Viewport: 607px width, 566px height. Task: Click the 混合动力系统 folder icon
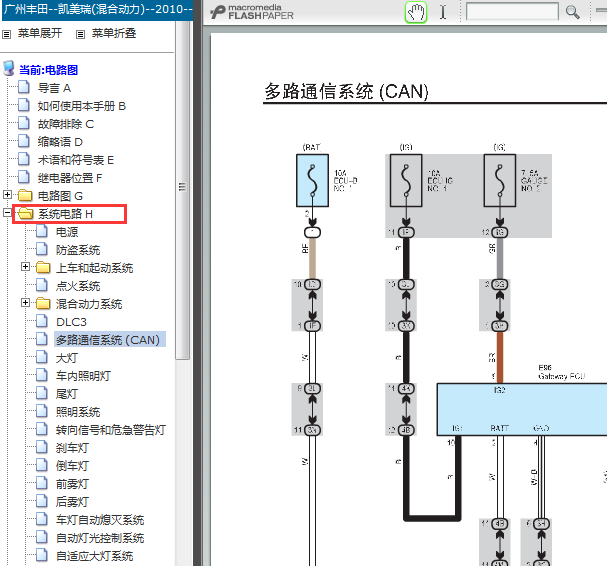tap(43, 304)
